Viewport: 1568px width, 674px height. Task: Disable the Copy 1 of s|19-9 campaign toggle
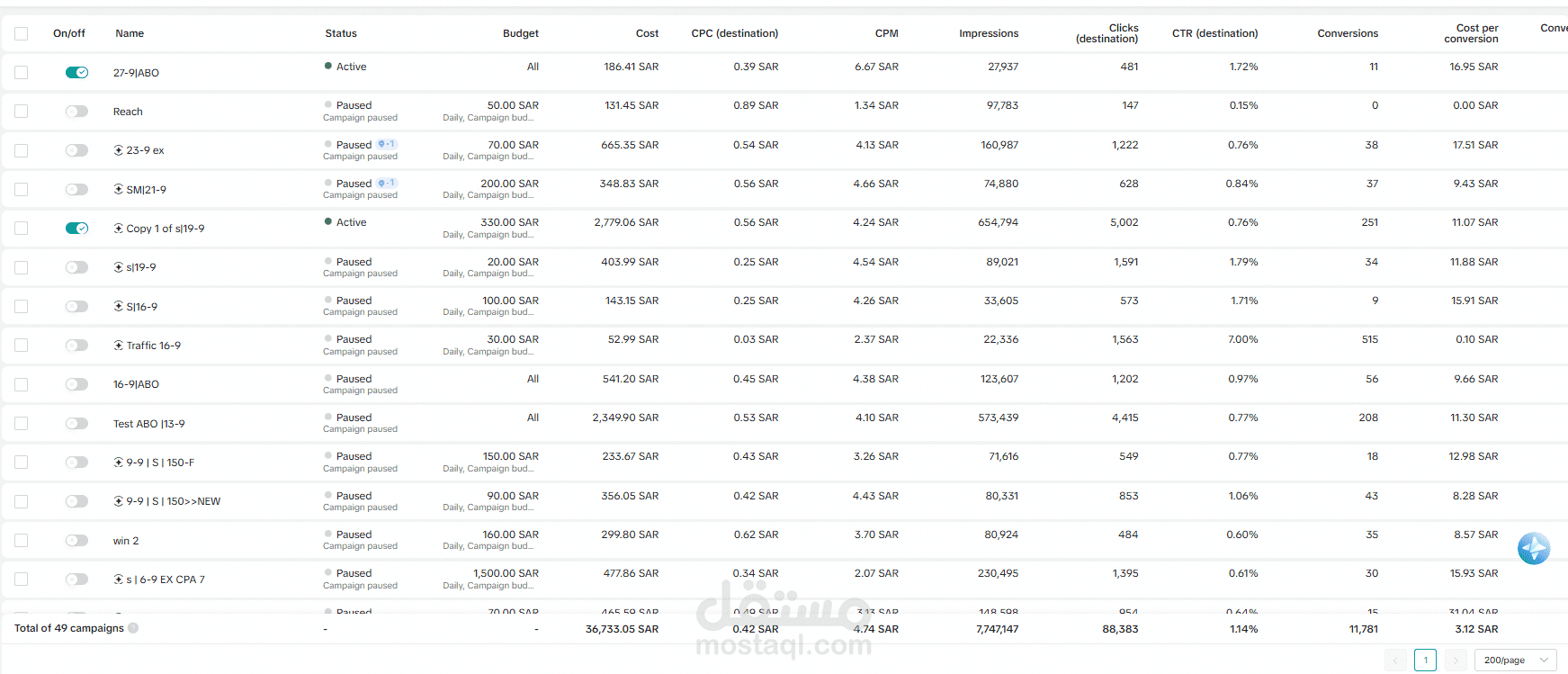76,229
